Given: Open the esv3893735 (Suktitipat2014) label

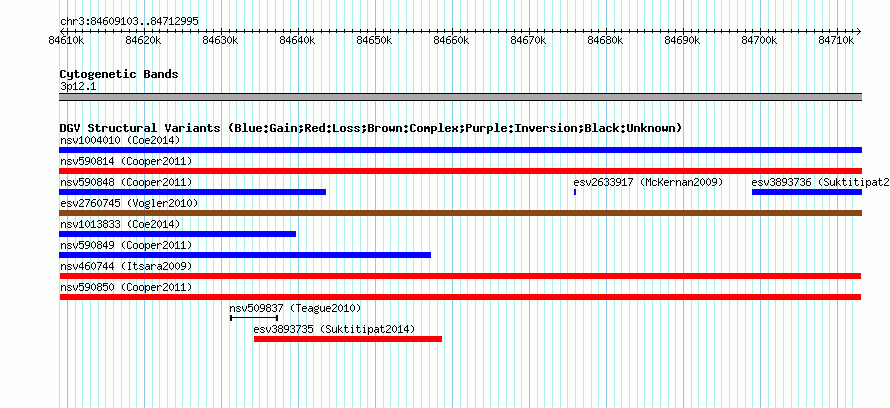Looking at the screenshot, I should click(x=334, y=329).
